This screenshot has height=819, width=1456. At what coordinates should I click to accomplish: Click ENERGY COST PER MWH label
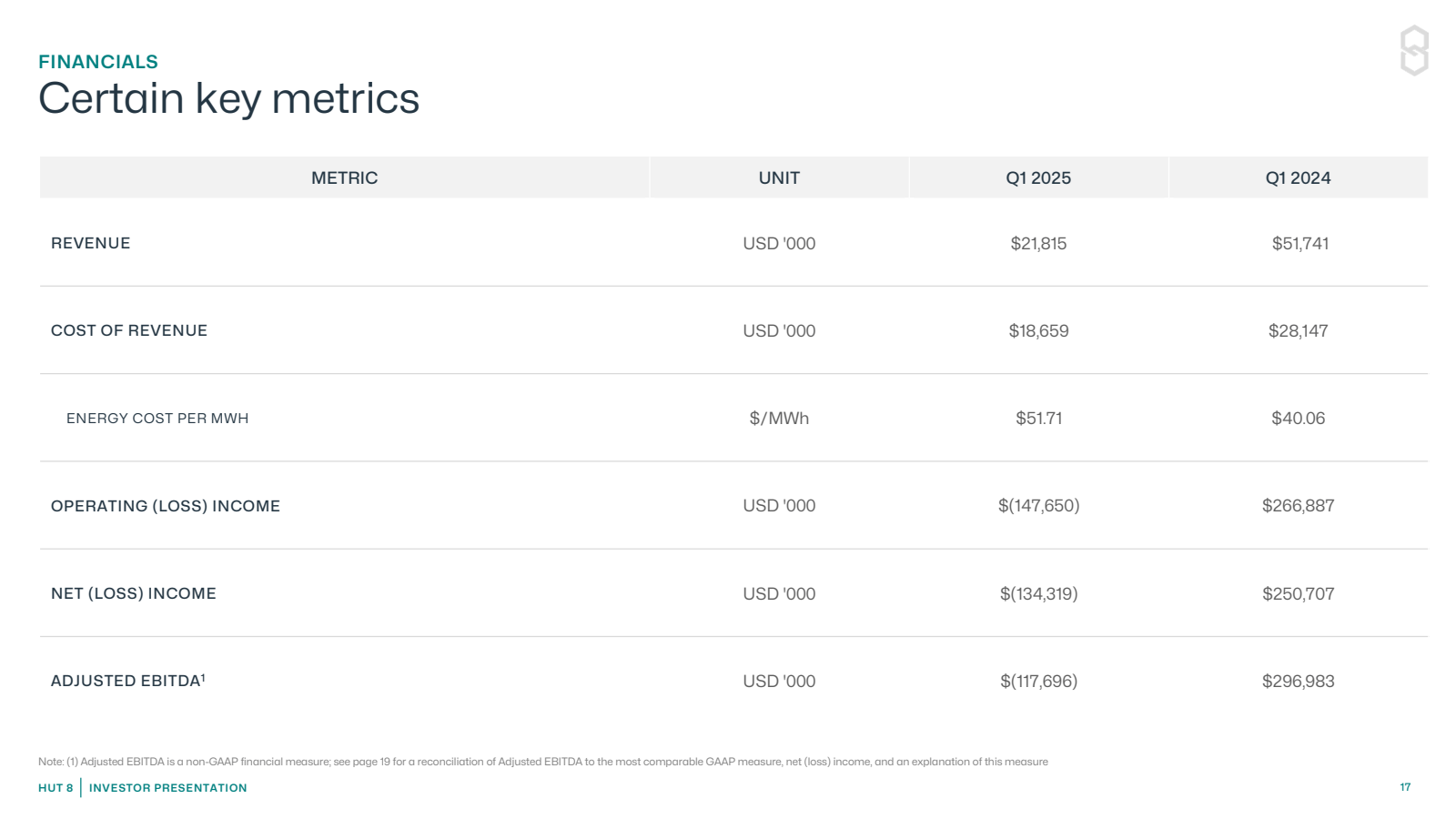(x=157, y=419)
